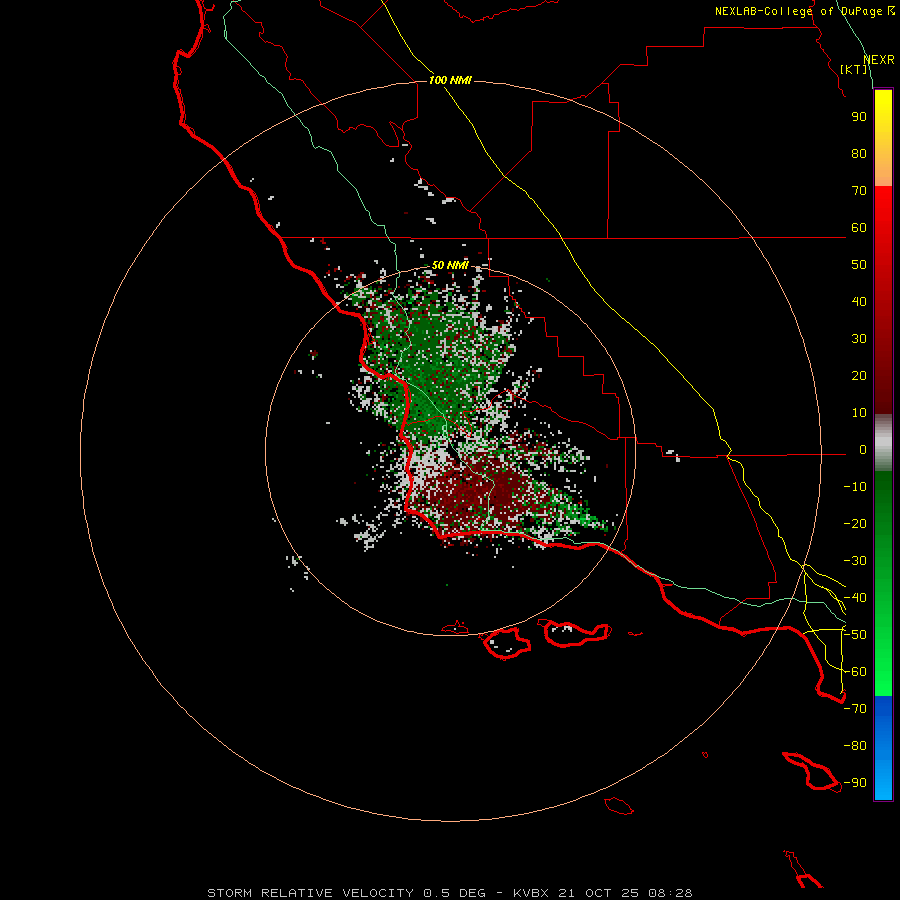Click the -70 scale value
This screenshot has height=900, width=900.
pyautogui.click(x=855, y=709)
